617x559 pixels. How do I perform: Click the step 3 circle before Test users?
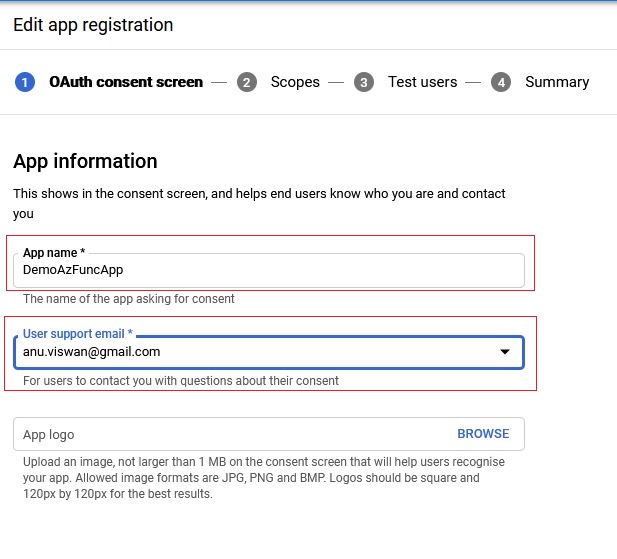pos(364,82)
